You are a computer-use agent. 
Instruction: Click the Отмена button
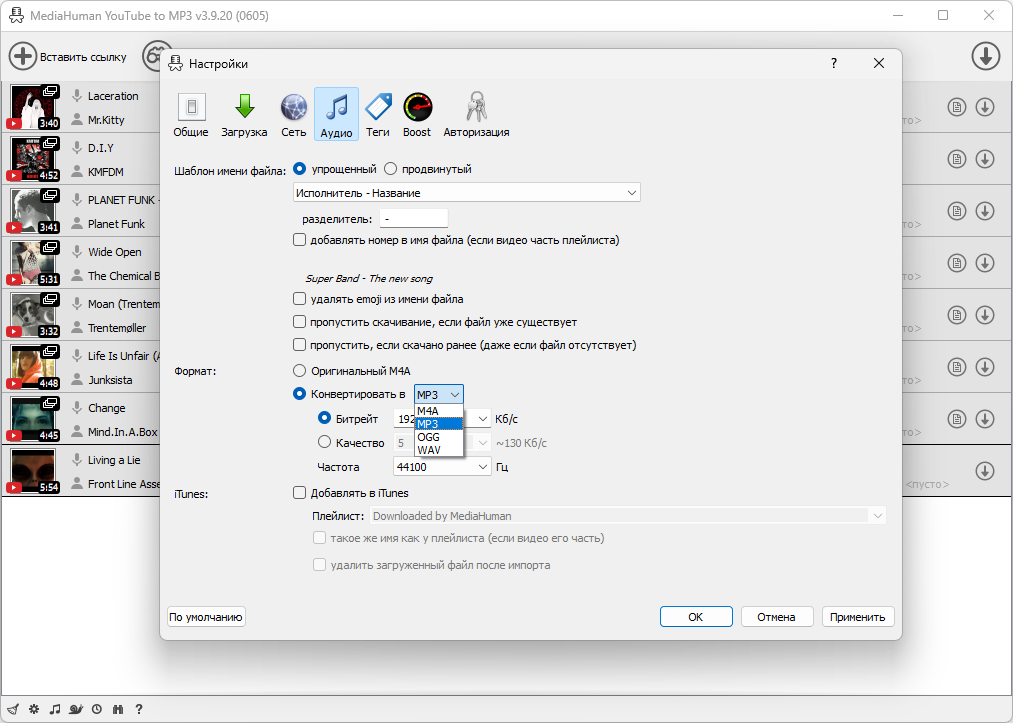tap(776, 616)
